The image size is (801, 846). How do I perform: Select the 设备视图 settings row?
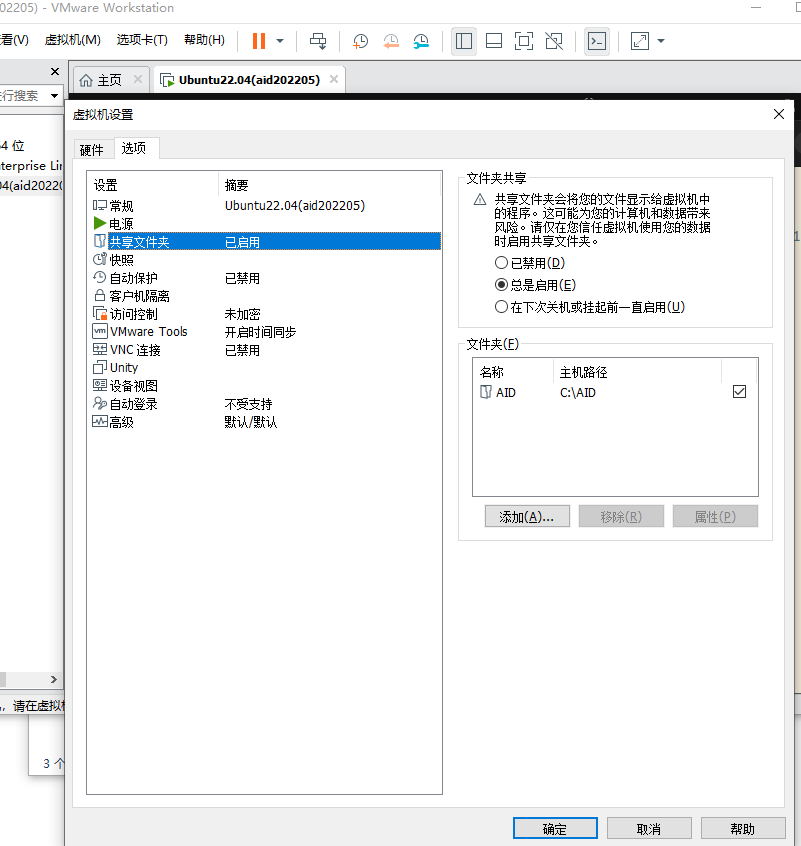pyautogui.click(x=266, y=386)
